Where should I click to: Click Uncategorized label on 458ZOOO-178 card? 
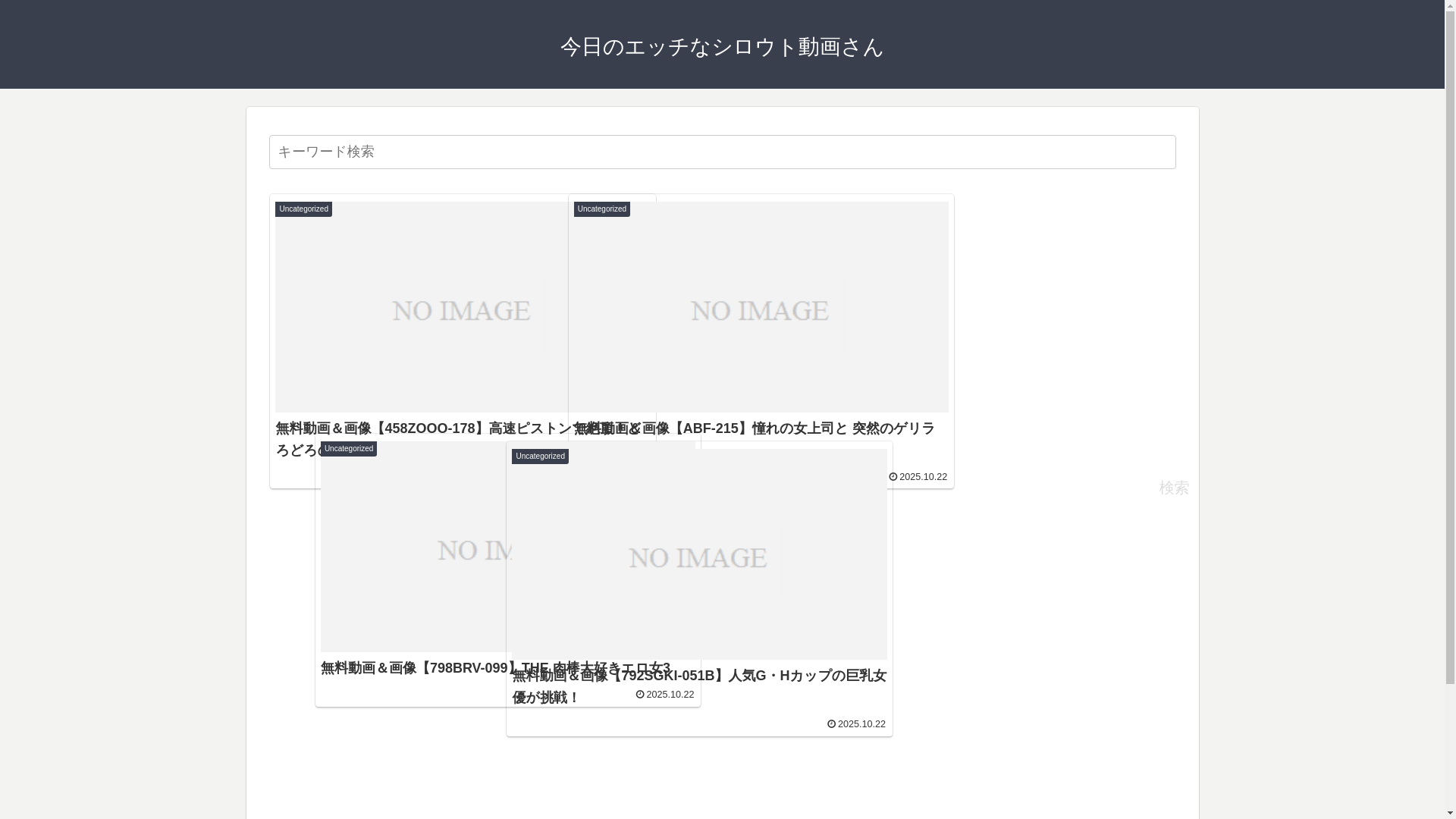coord(303,209)
